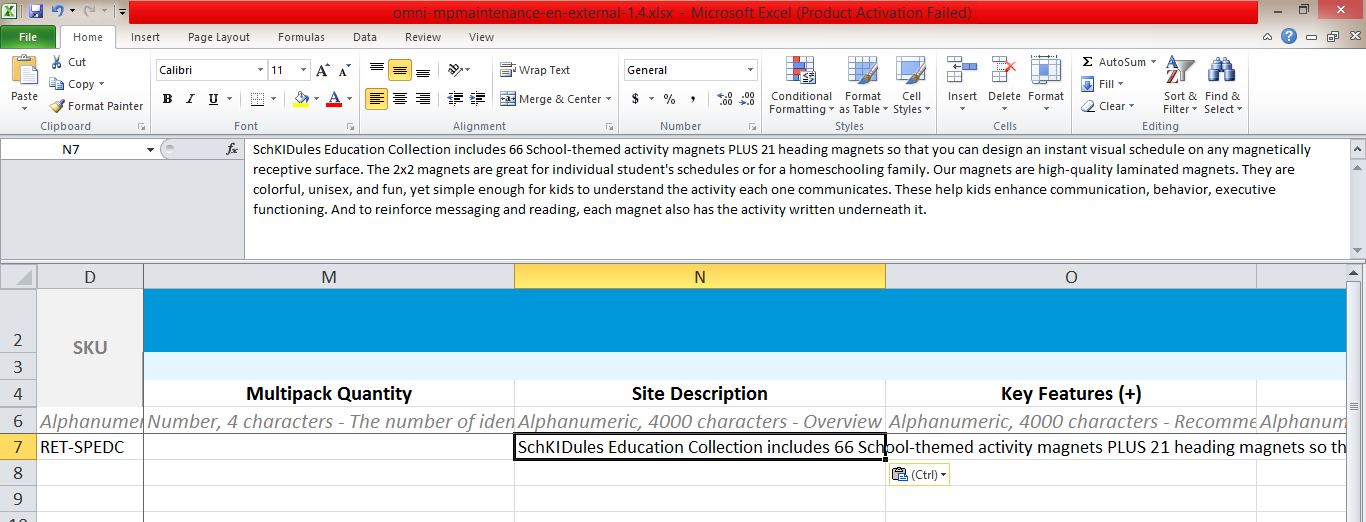Open Find & Select binoculars menu
Viewport: 1366px width, 522px height.
1222,85
